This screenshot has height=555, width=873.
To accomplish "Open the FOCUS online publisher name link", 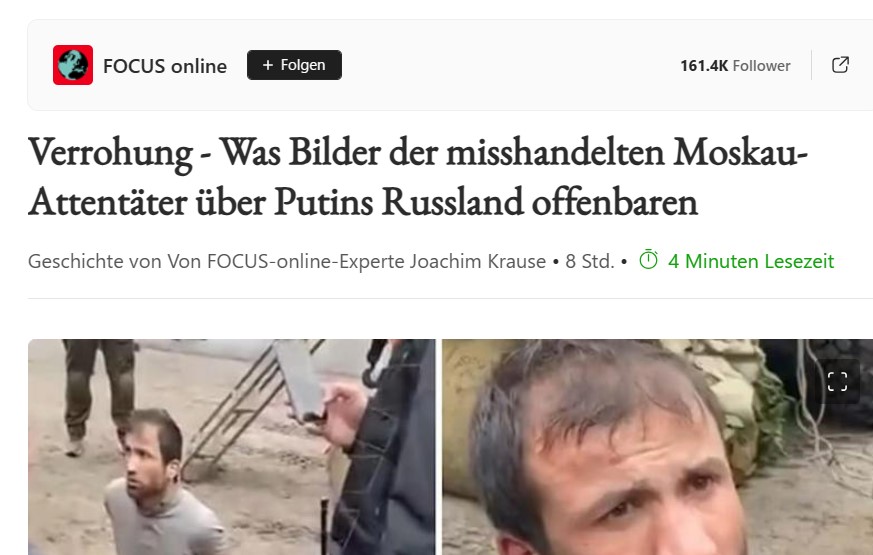I will point(165,66).
